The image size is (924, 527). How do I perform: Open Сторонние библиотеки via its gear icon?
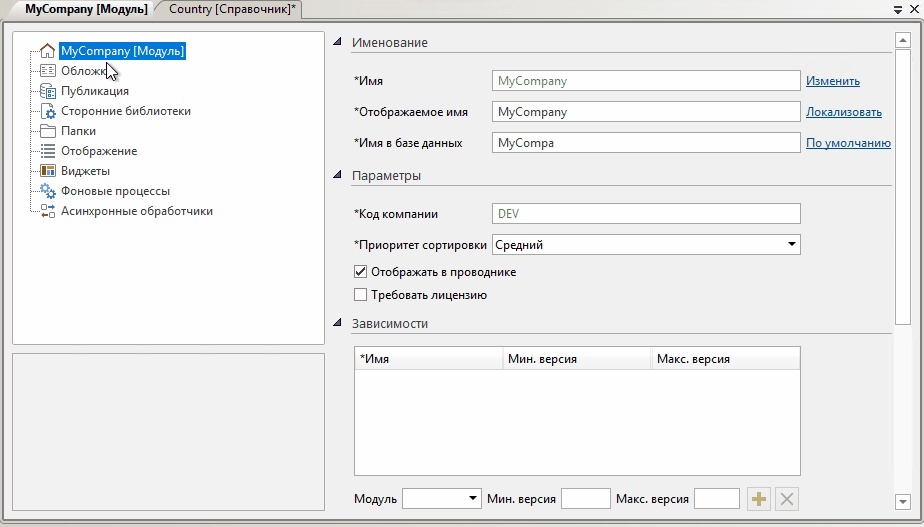[47, 111]
